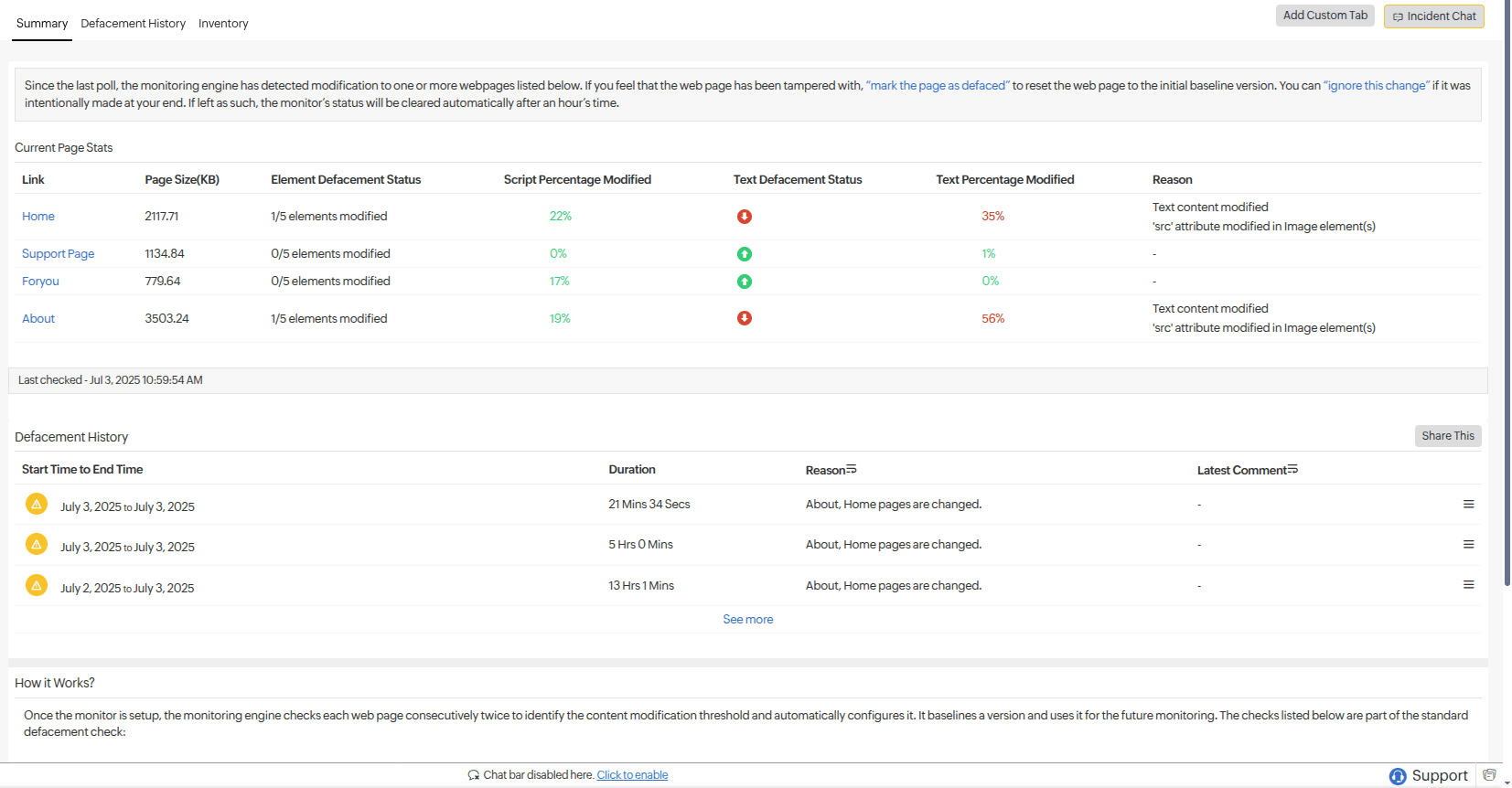Open the hamburger menu for 21 Mins 34 Secs row
This screenshot has height=788, width=1512.
pyautogui.click(x=1468, y=504)
